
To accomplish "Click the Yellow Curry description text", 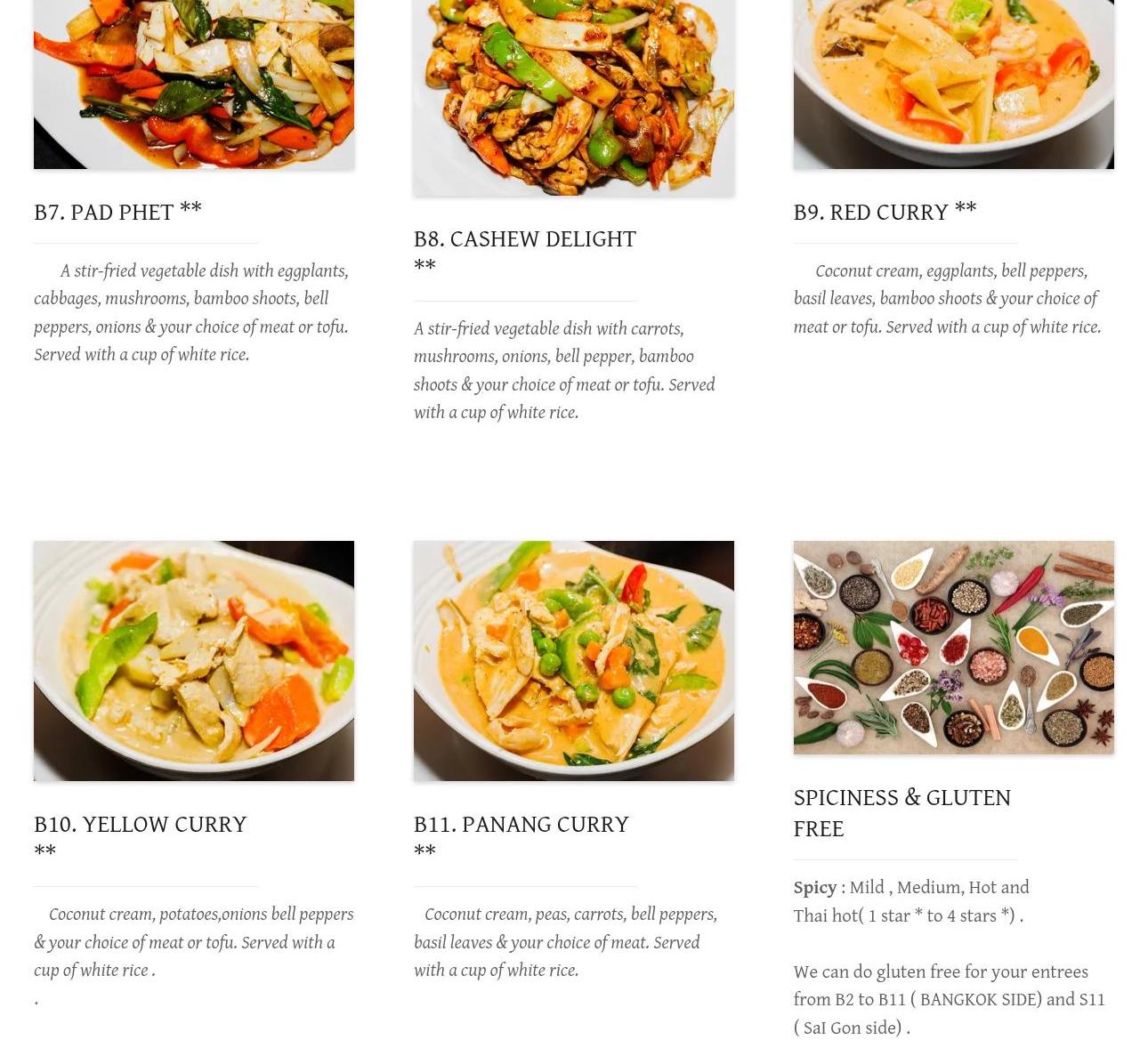I will coord(194,942).
